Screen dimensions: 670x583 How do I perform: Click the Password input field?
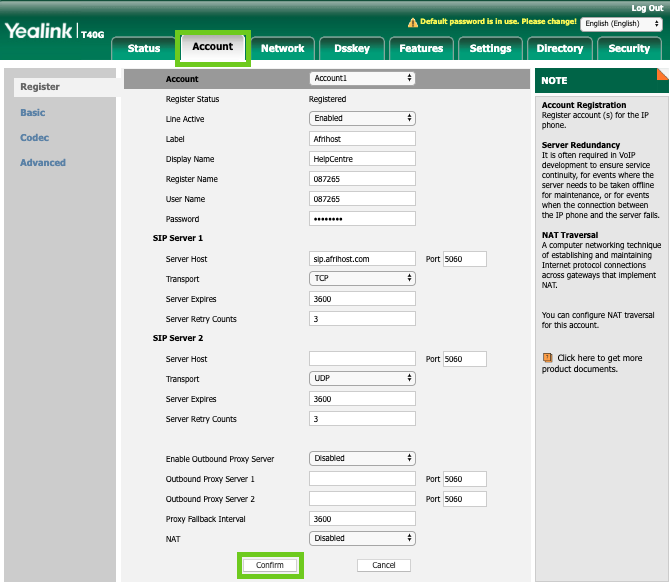362,219
